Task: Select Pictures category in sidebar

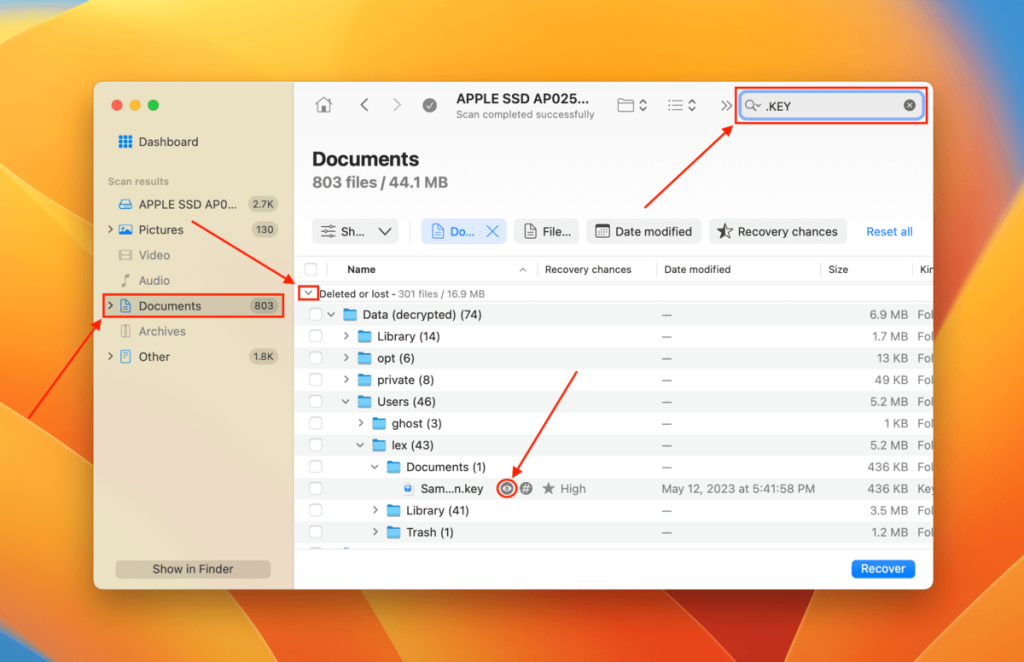Action: [x=197, y=230]
